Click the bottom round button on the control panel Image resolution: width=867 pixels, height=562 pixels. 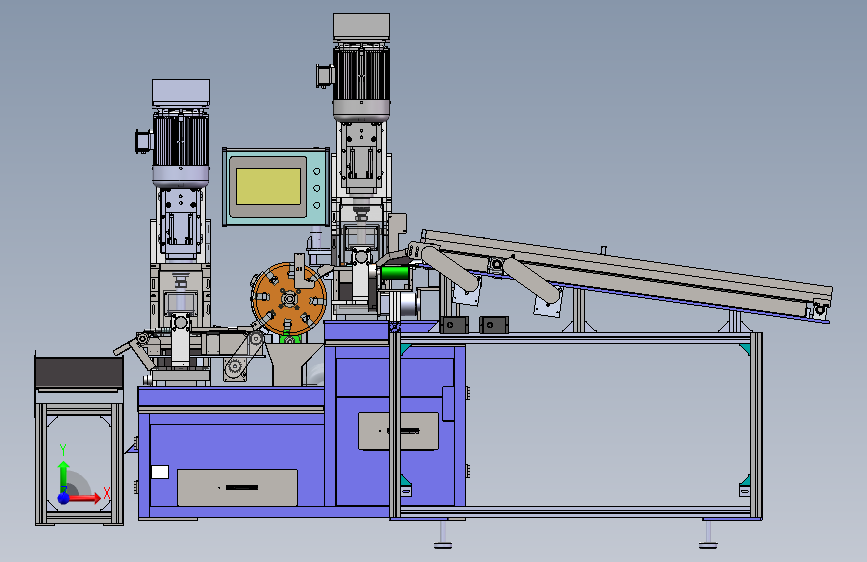coord(317,205)
